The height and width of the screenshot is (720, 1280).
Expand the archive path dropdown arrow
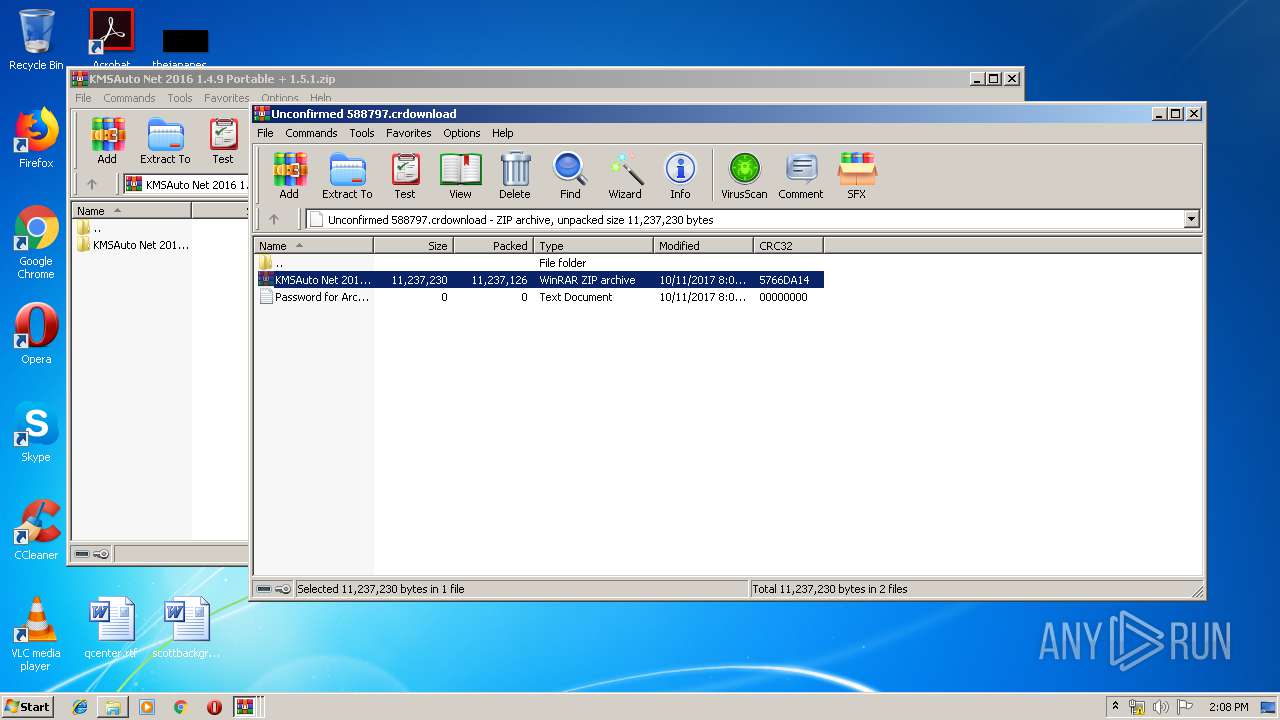1191,219
